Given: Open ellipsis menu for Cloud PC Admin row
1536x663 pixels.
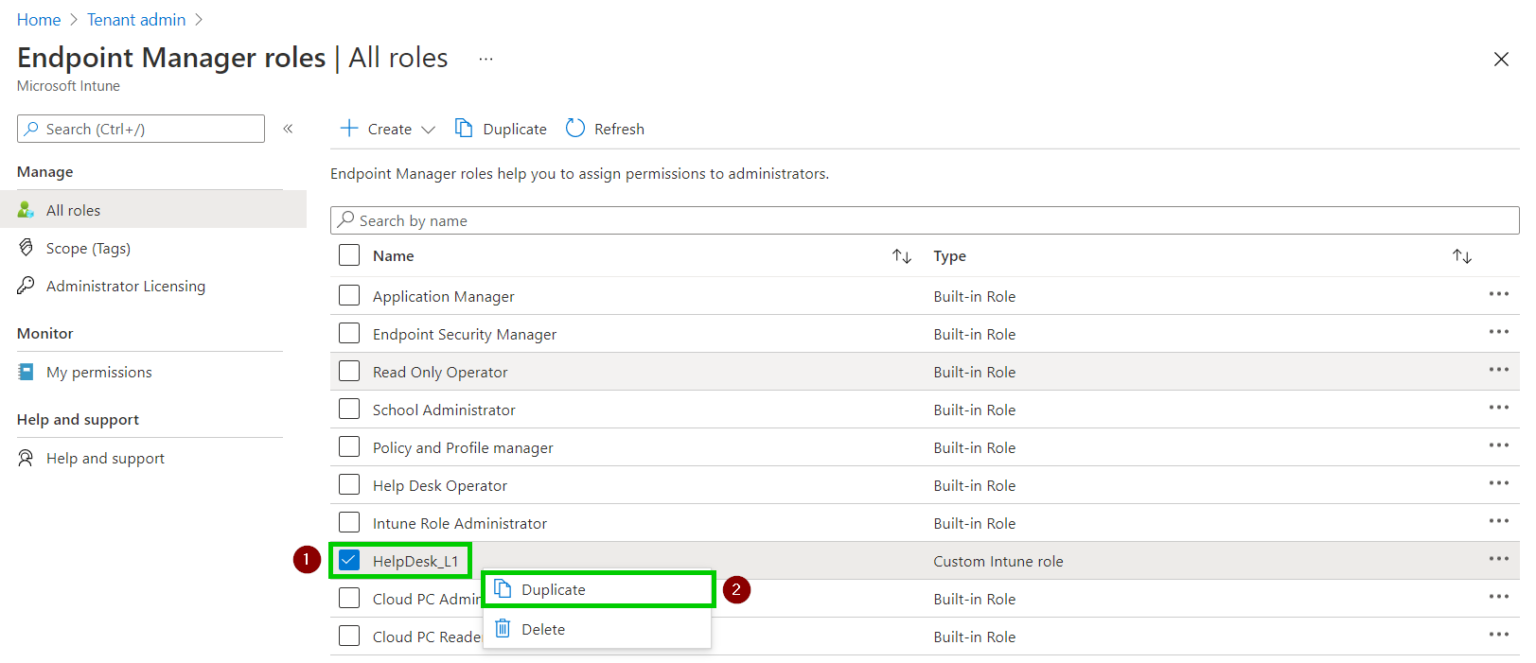Looking at the screenshot, I should [1498, 597].
